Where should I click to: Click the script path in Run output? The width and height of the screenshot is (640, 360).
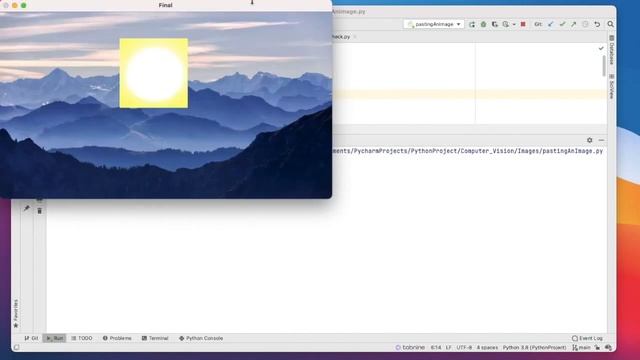468,151
